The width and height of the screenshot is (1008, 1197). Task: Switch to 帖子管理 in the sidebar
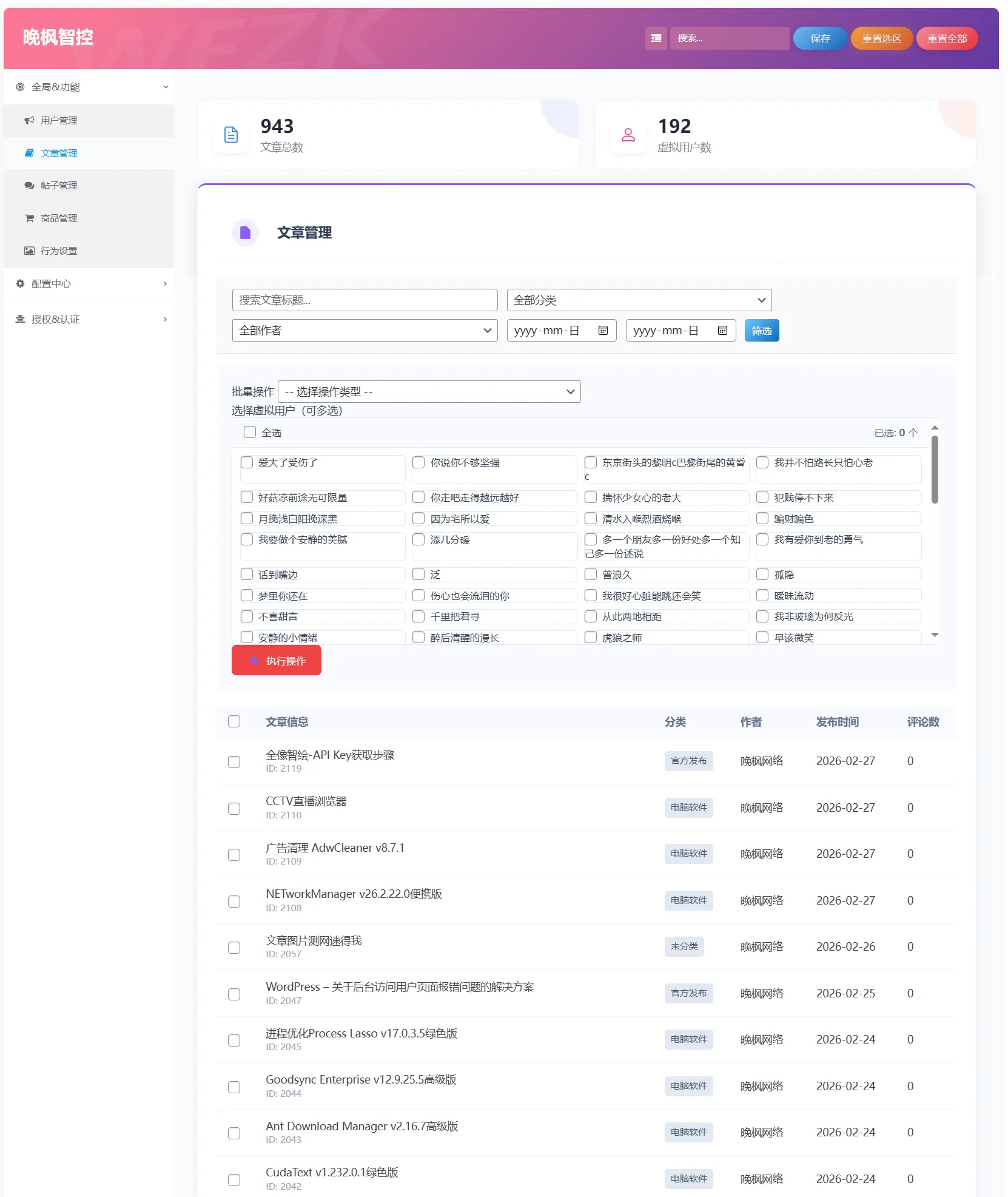pyautogui.click(x=59, y=186)
